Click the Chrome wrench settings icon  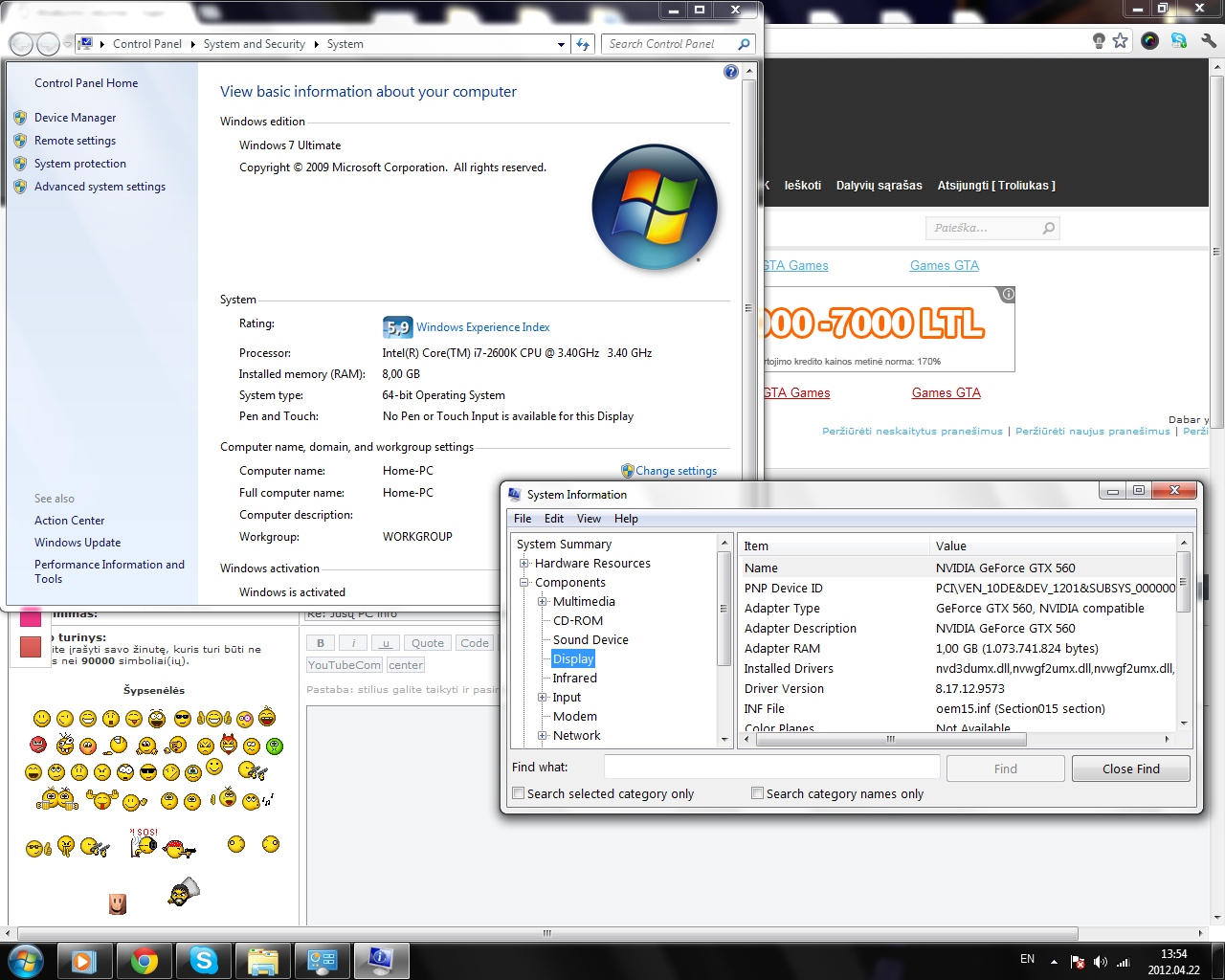pyautogui.click(x=1208, y=41)
